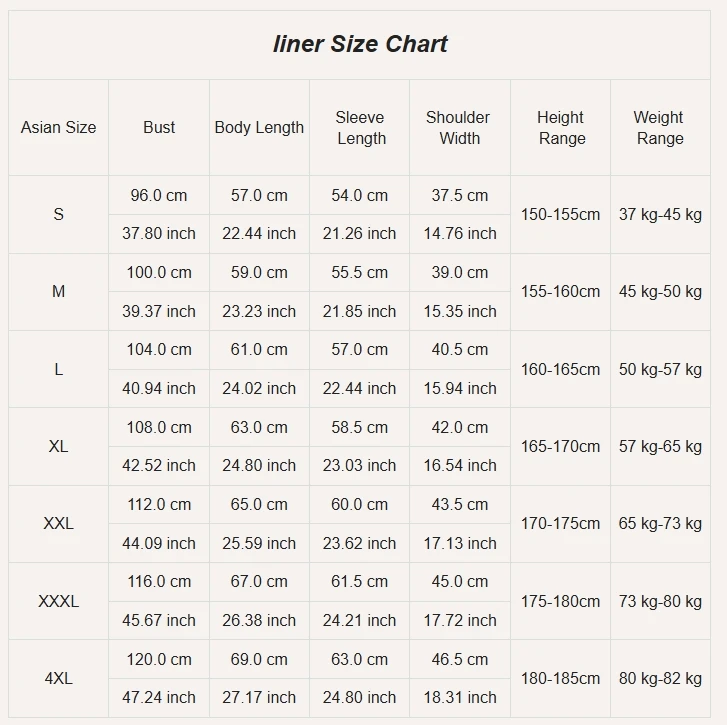
Task: Click the 39.37 inch bust value
Action: [x=159, y=311]
